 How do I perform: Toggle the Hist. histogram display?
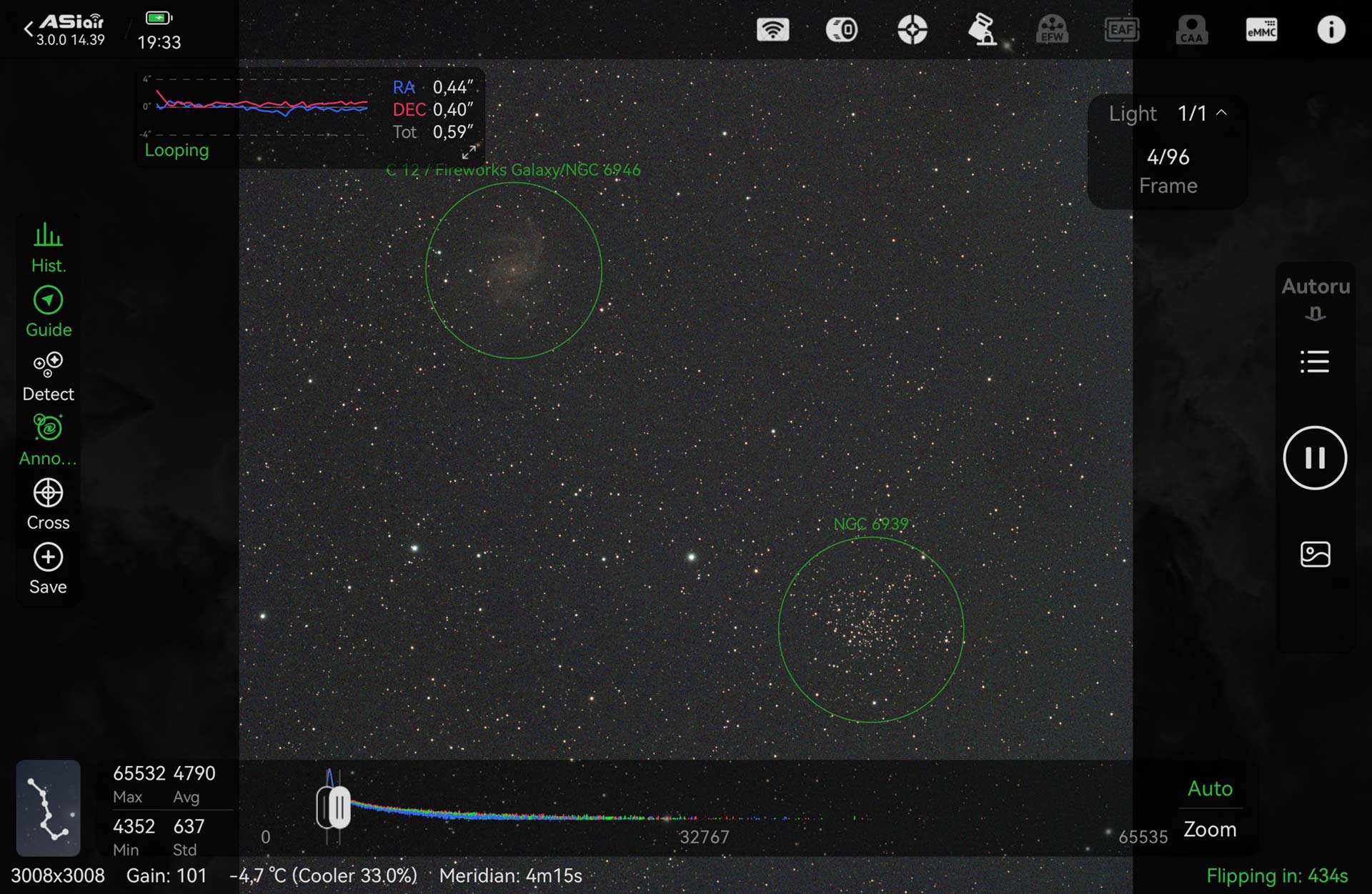[48, 248]
